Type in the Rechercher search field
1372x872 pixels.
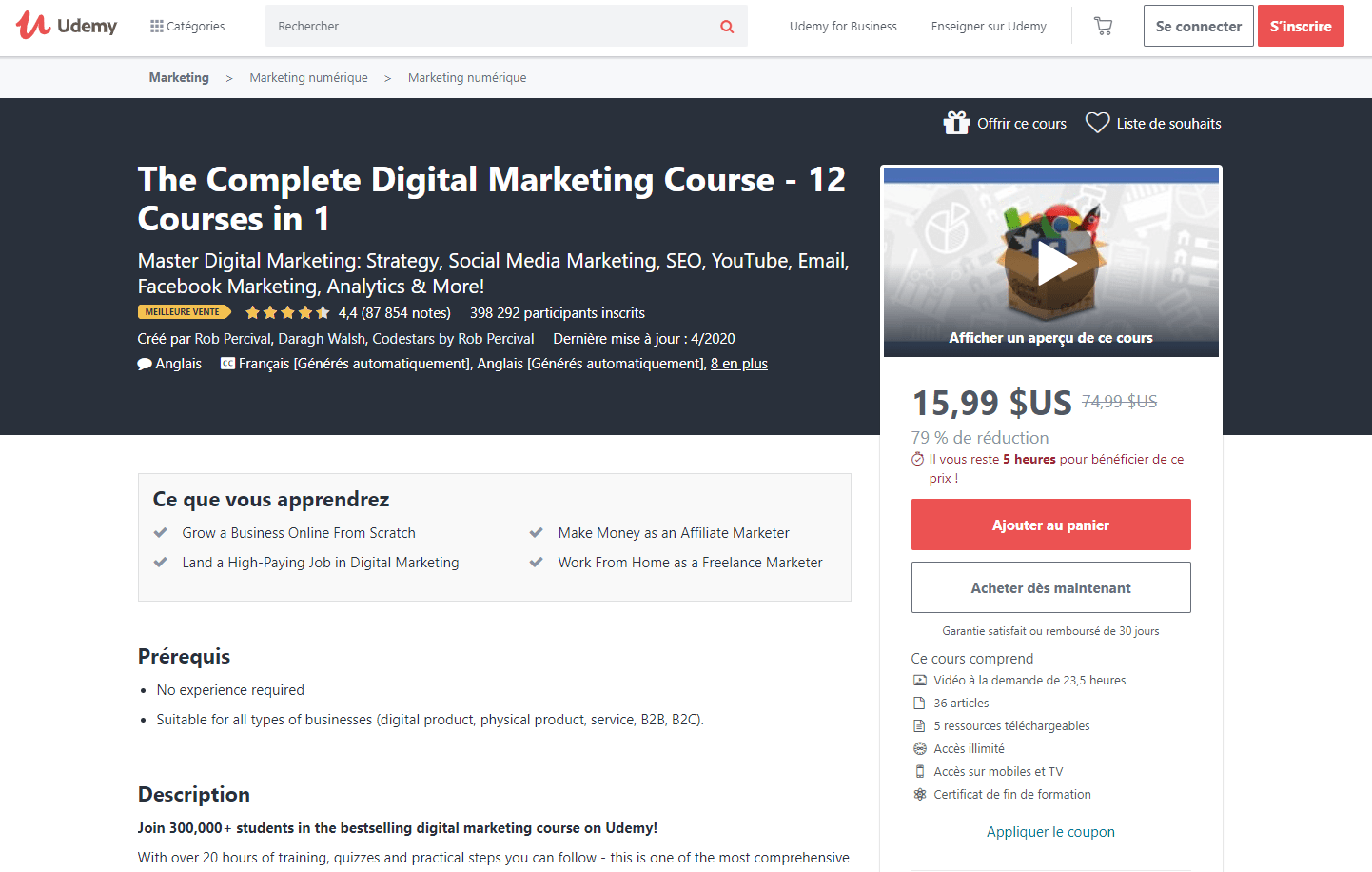coord(490,27)
